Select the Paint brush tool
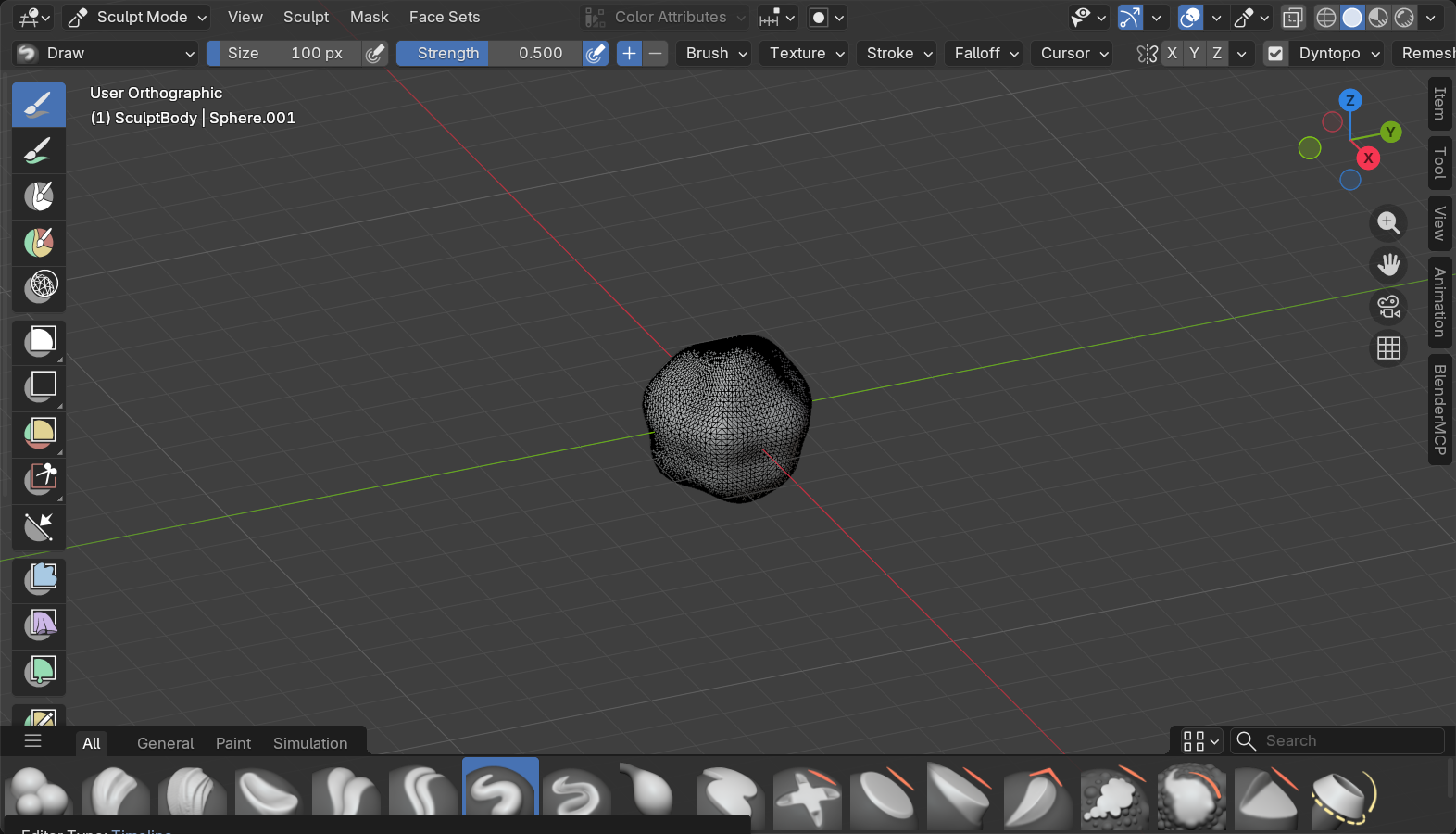Image resolution: width=1456 pixels, height=834 pixels. 39,150
